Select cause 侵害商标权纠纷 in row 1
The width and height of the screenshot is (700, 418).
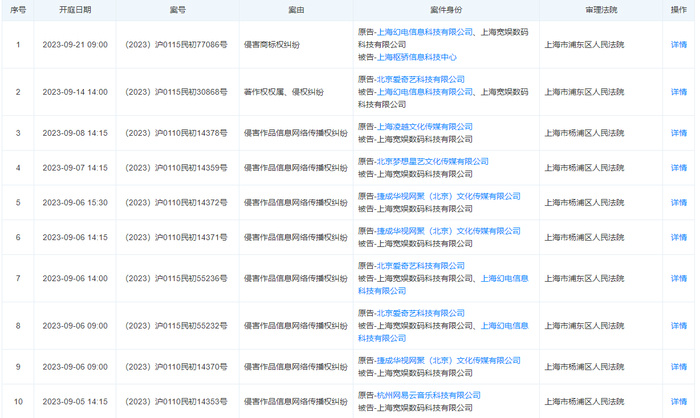pos(271,45)
